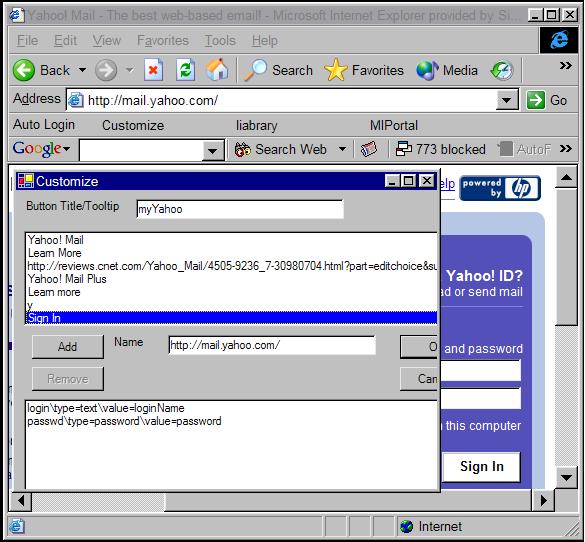Click the Auto Login toolbar button

(44, 125)
